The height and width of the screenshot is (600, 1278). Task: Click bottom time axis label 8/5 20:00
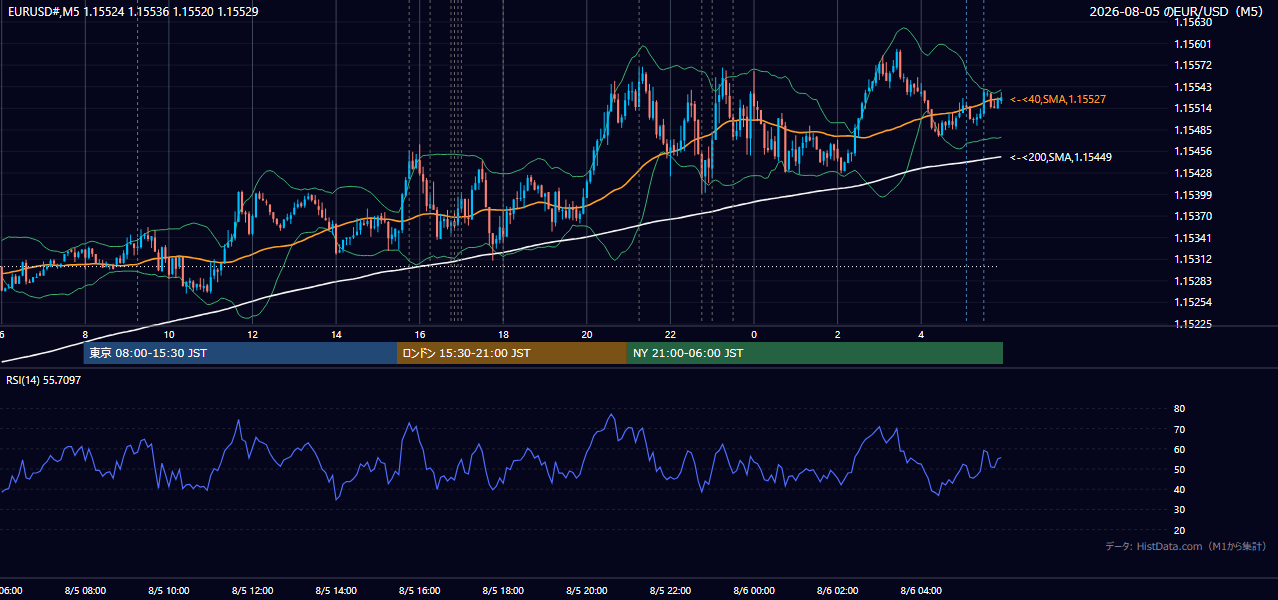(x=587, y=591)
